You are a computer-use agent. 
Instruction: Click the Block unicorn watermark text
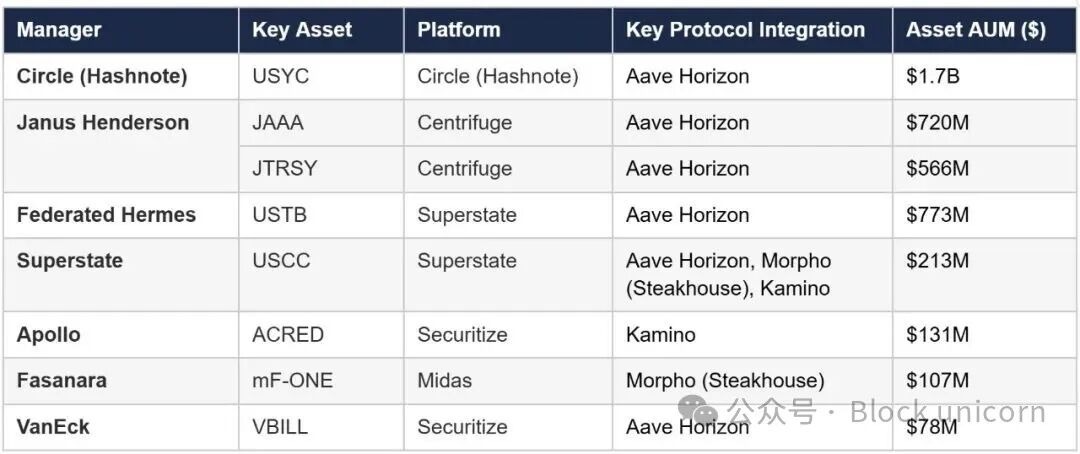[x=947, y=412]
